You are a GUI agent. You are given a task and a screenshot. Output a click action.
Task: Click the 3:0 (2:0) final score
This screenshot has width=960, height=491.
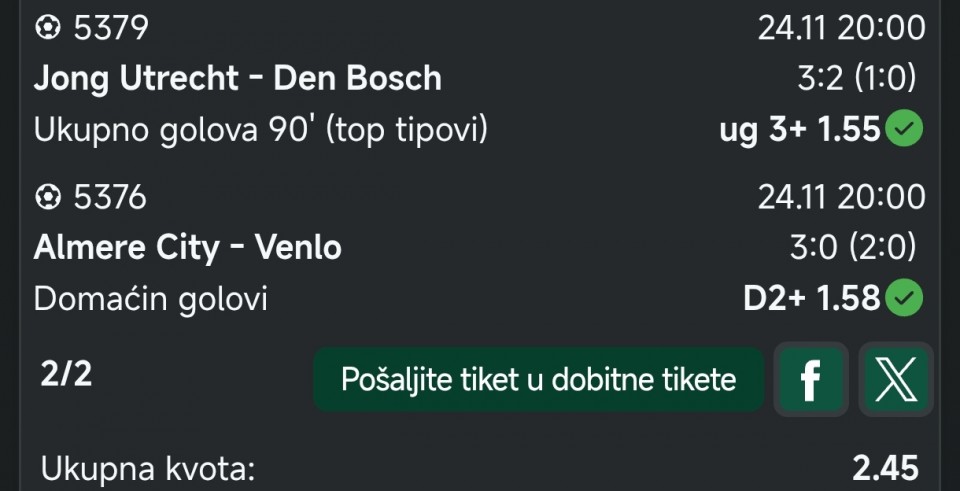[852, 248]
